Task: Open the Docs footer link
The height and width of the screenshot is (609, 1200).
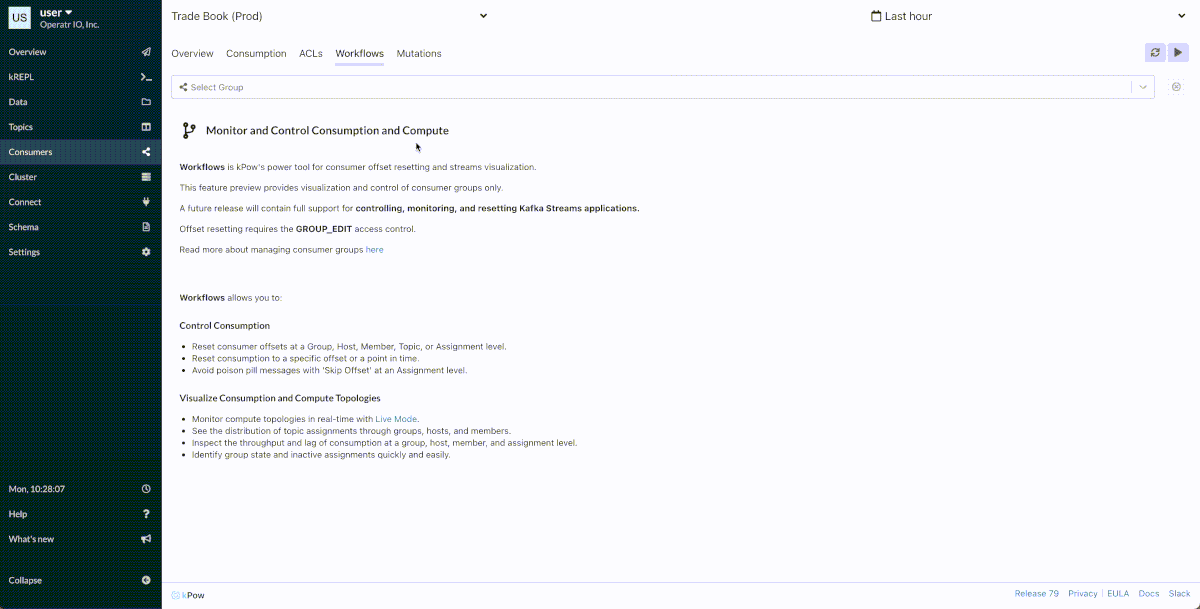Action: pos(1149,594)
